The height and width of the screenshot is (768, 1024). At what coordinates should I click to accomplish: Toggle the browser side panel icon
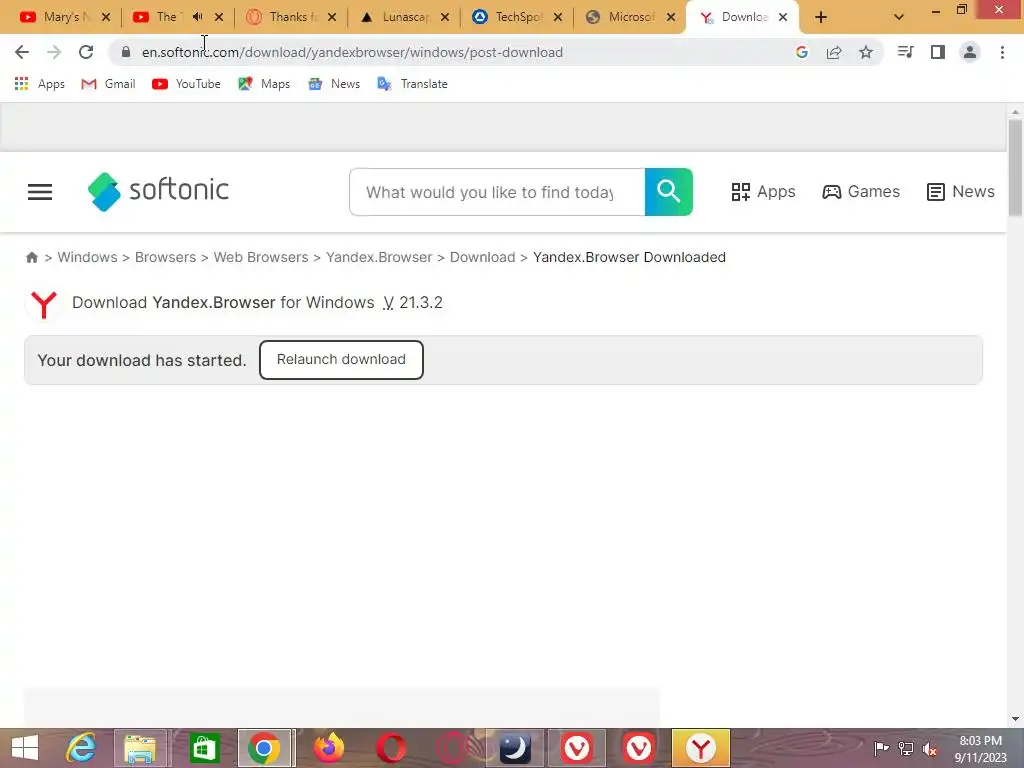(938, 52)
